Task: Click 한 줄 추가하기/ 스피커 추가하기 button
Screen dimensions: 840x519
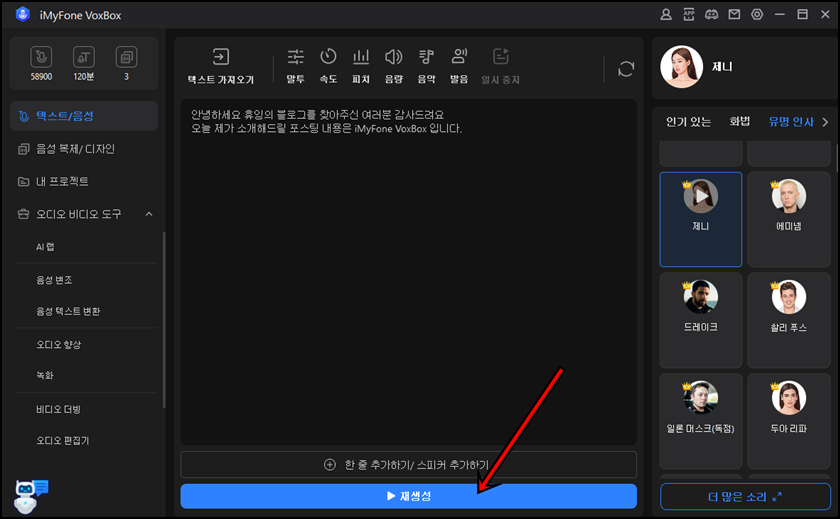Action: (x=408, y=464)
